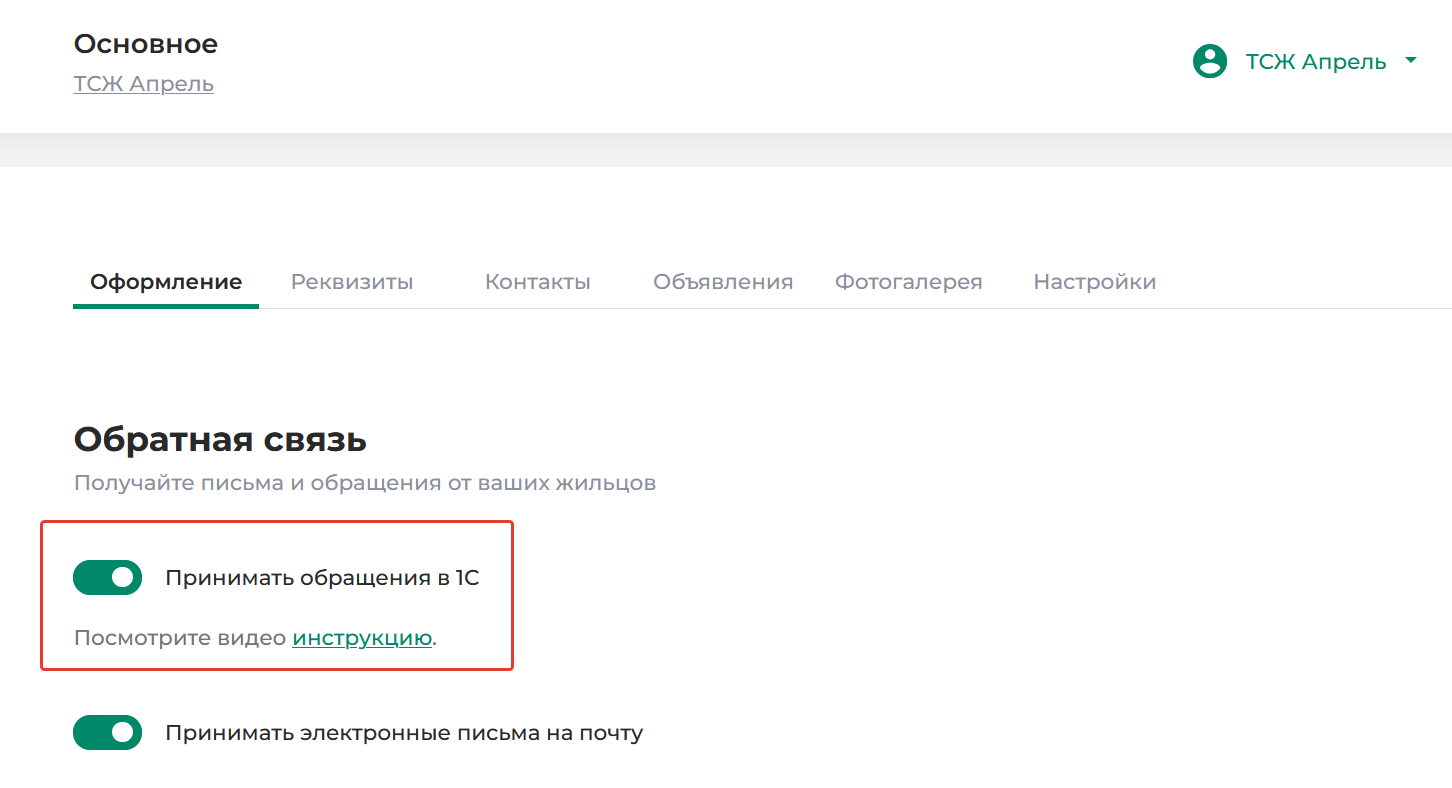Show the Фотогалерея tab
The width and height of the screenshot is (1452, 788).
tap(908, 282)
